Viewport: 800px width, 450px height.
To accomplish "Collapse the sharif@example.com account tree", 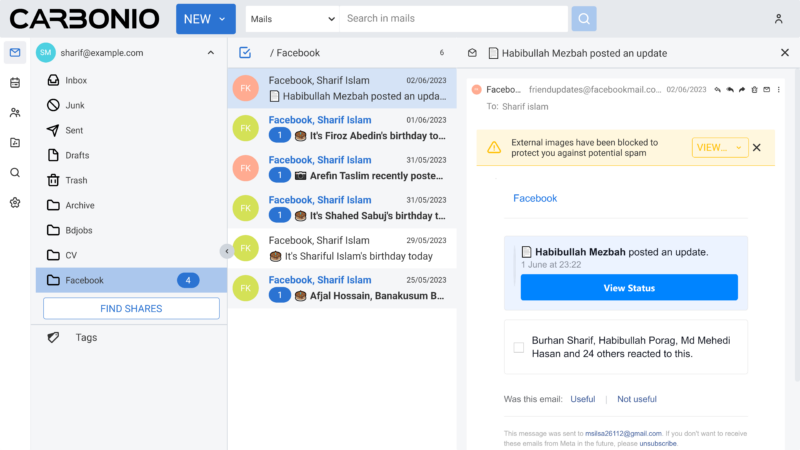I will (x=211, y=53).
